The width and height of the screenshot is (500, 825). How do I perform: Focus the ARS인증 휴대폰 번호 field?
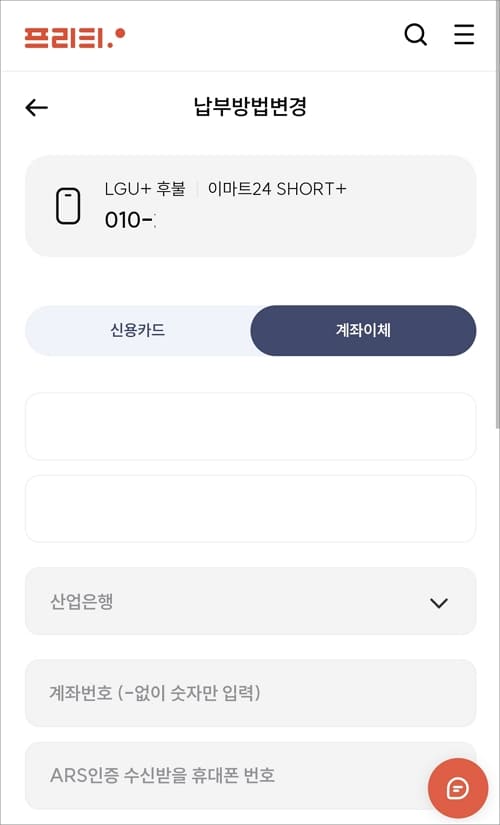pyautogui.click(x=251, y=776)
